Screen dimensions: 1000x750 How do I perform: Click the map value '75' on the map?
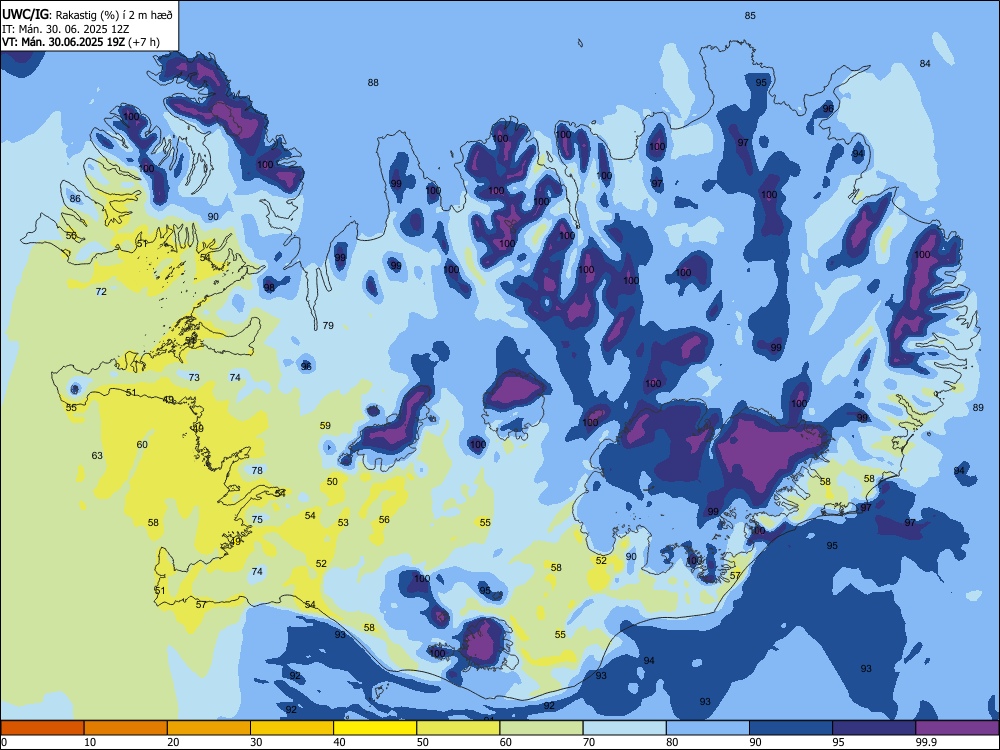click(257, 519)
